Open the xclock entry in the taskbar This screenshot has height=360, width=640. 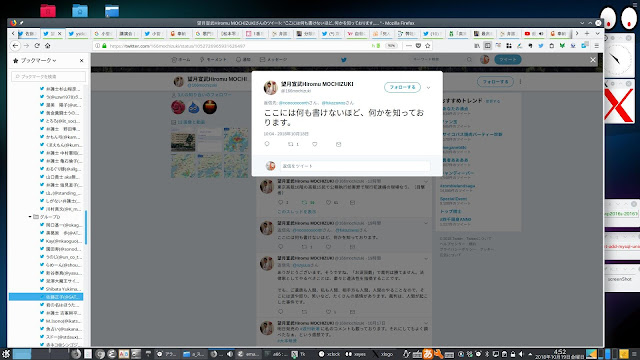(330, 354)
